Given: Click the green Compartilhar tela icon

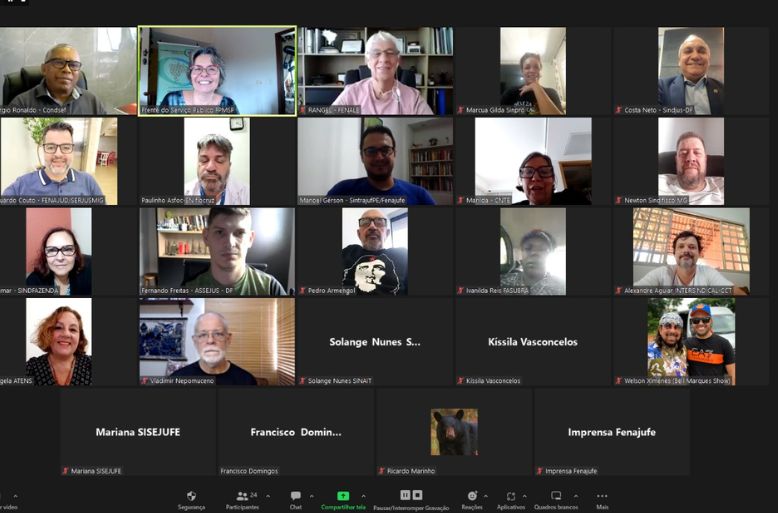Looking at the screenshot, I should tap(343, 496).
